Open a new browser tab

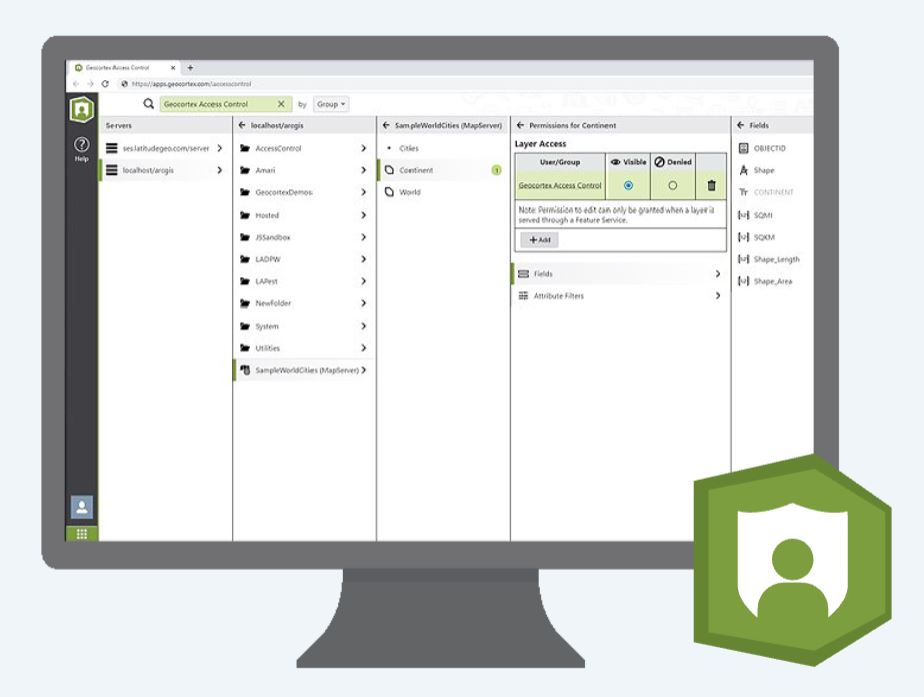coord(190,68)
